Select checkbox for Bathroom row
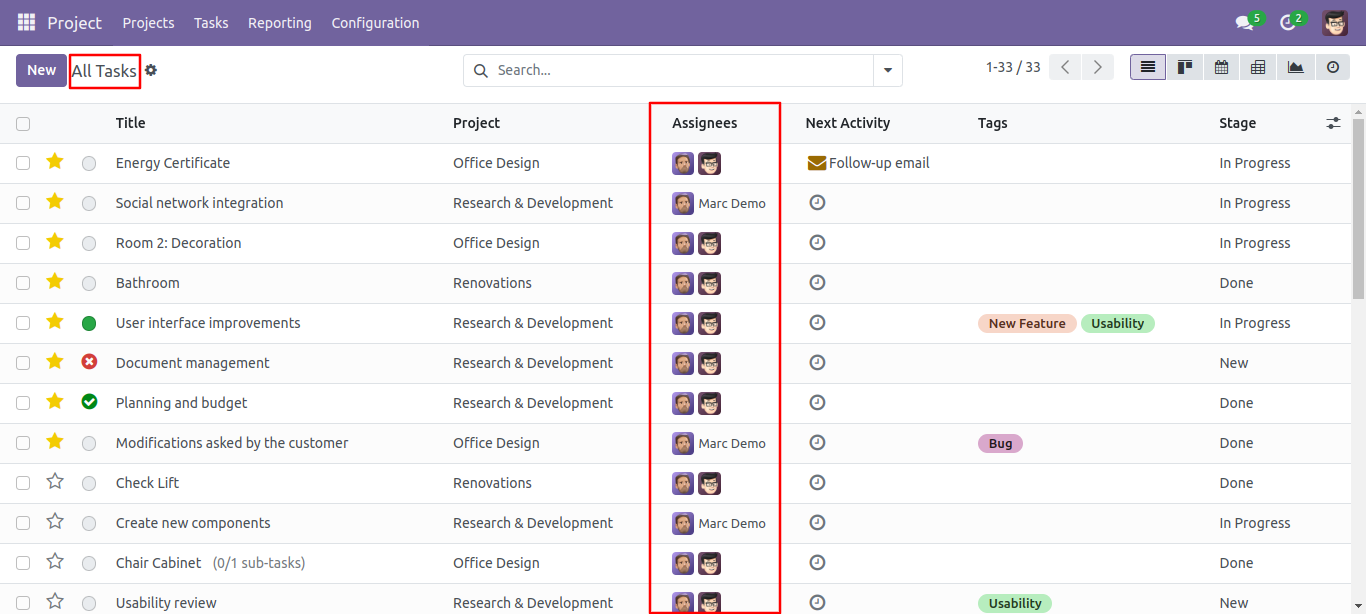 (23, 283)
